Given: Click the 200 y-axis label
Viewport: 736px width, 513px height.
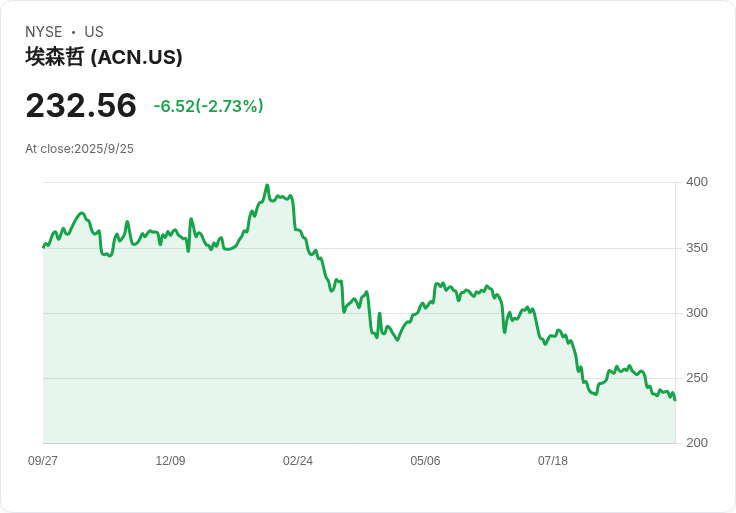Looking at the screenshot, I should pos(697,443).
